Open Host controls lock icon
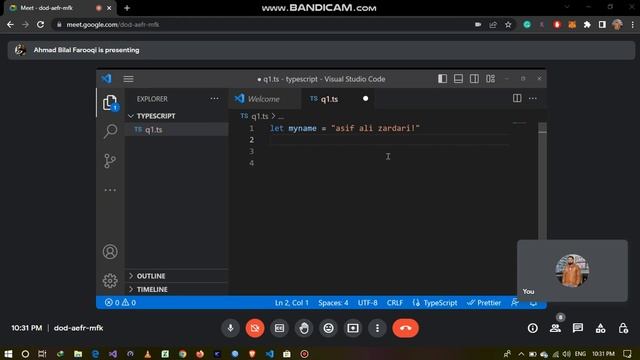Screen dimensions: 640x360 click(x=623, y=328)
